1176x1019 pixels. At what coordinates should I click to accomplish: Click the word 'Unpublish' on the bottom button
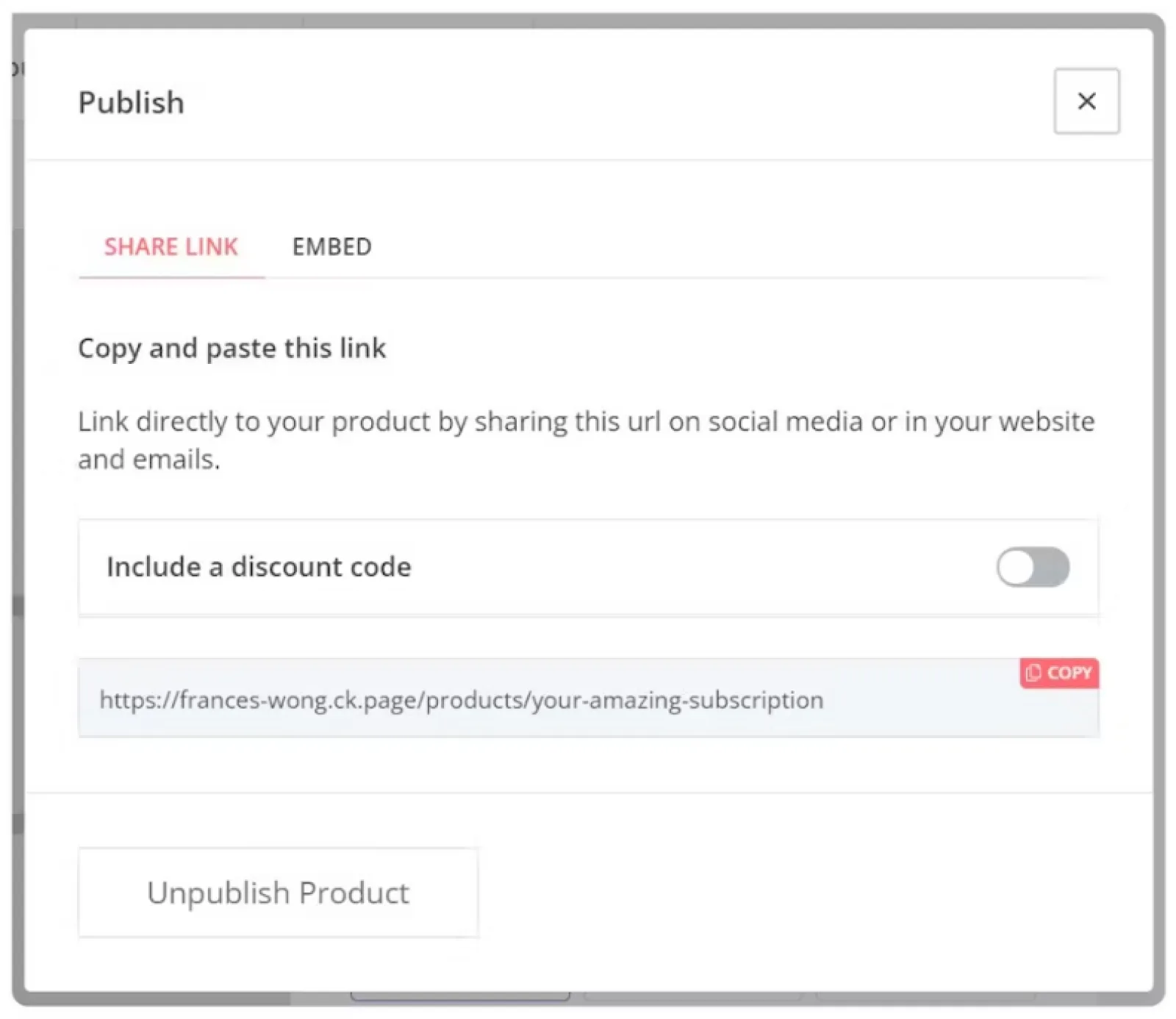pyautogui.click(x=218, y=893)
